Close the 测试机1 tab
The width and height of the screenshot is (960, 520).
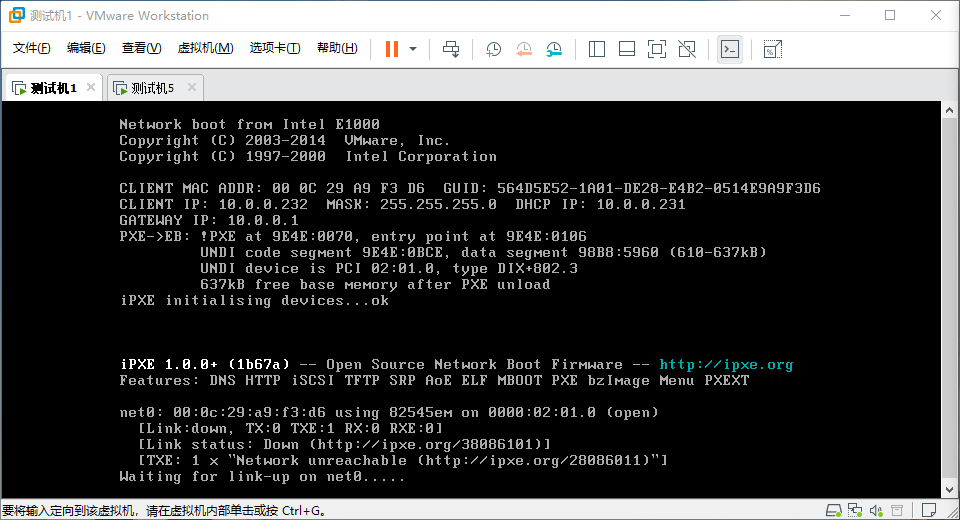click(91, 88)
